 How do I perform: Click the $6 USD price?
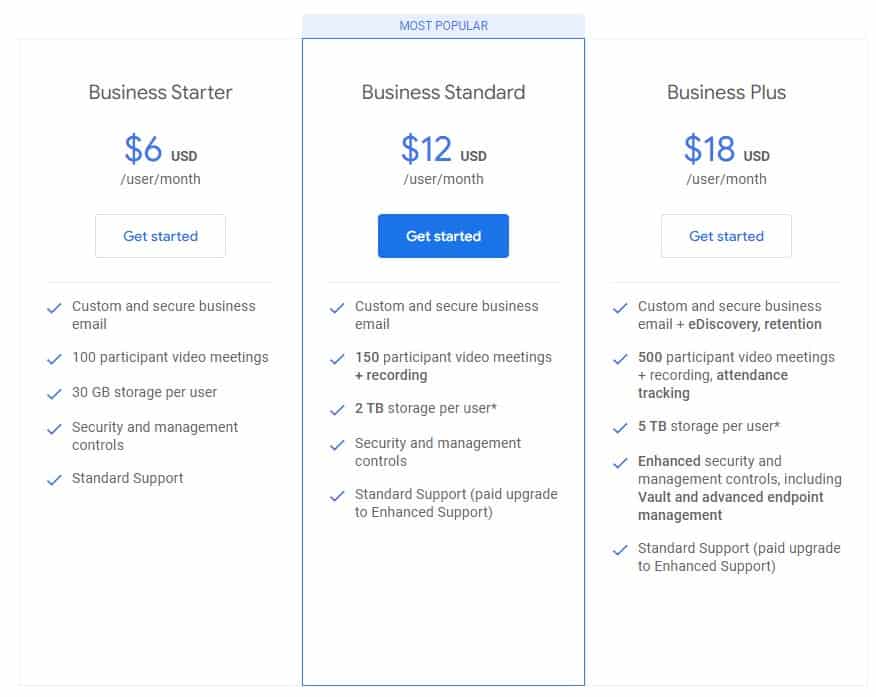160,149
